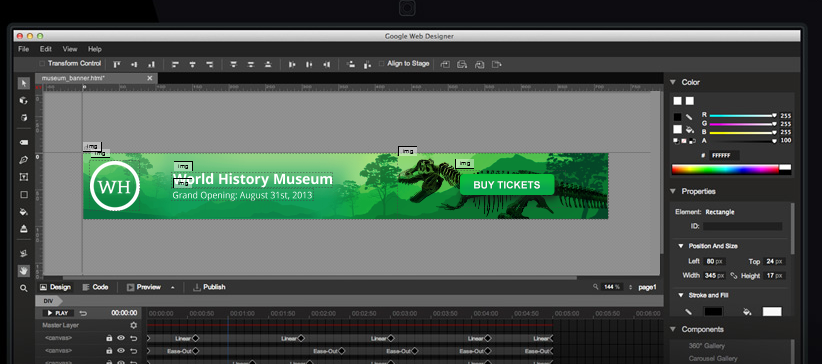Collapse the Position And Size section
This screenshot has width=822, height=364.
[681, 246]
